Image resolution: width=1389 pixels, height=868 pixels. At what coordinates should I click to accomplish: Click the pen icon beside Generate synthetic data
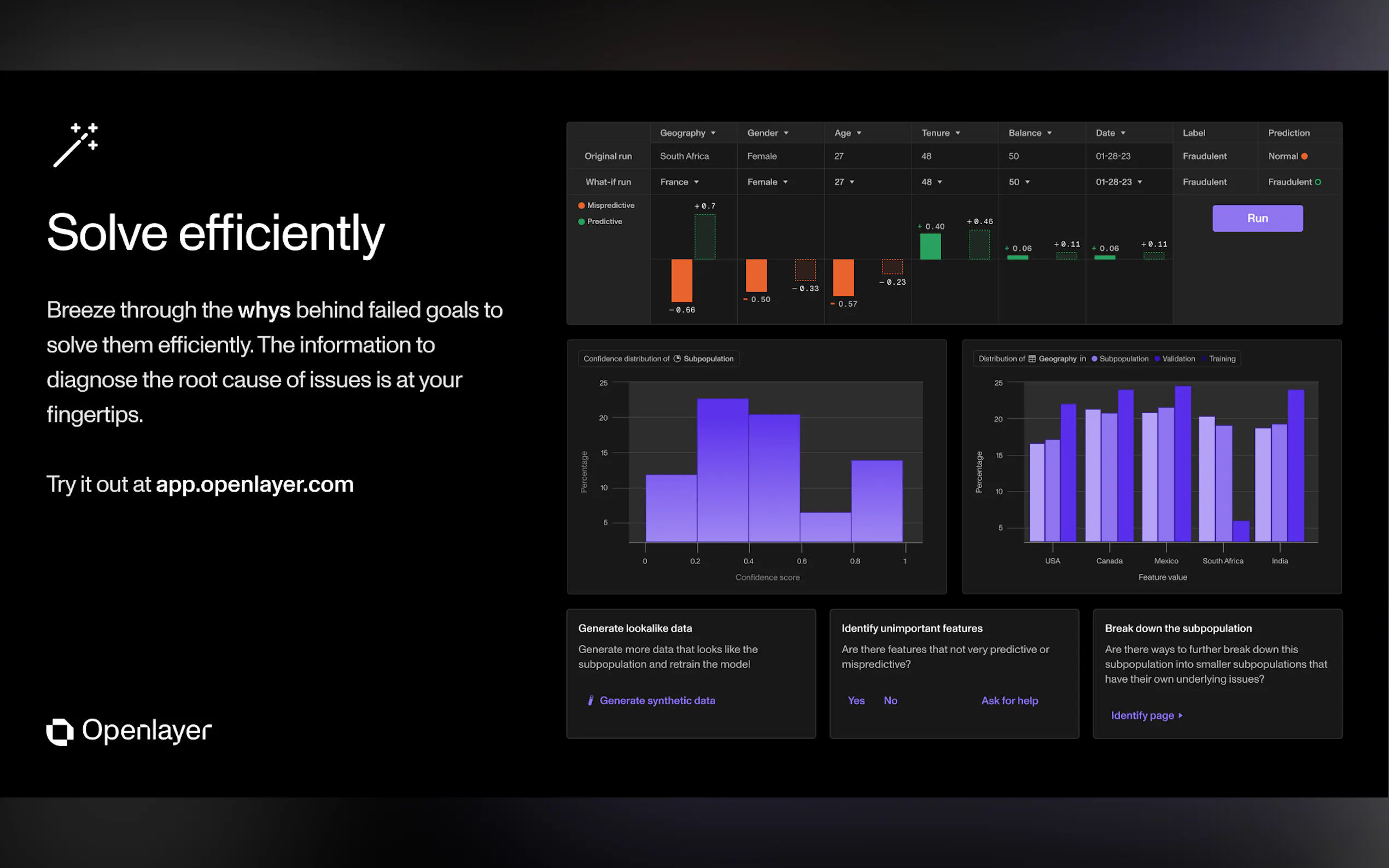pos(590,700)
